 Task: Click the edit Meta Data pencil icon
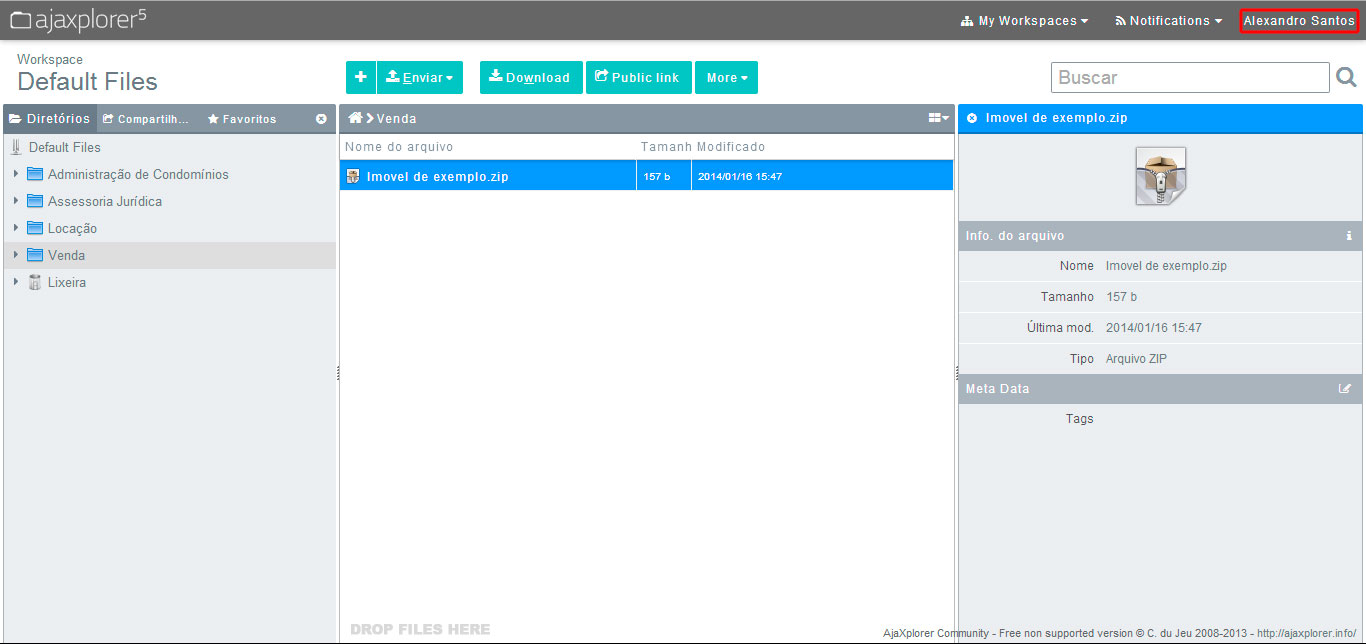coord(1345,389)
